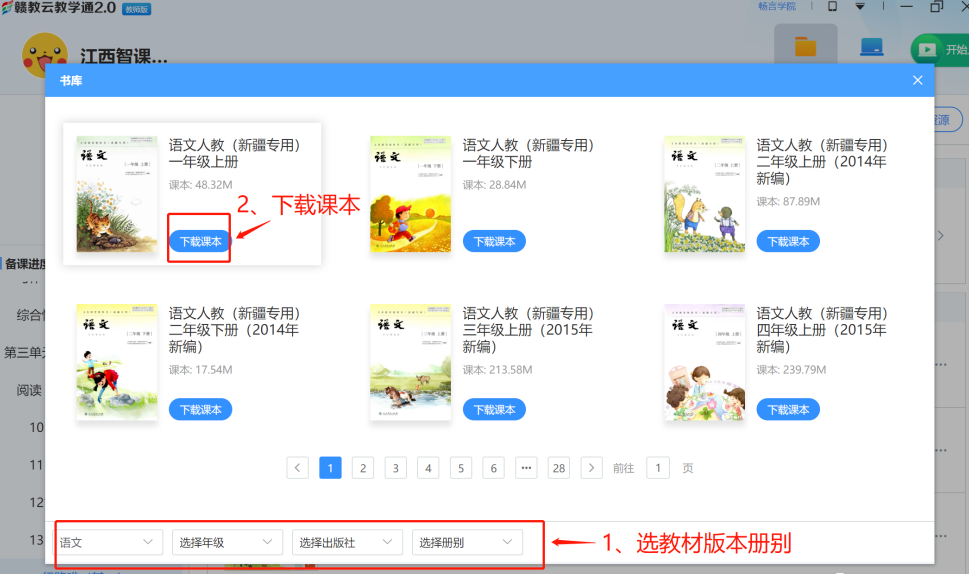The width and height of the screenshot is (969, 574).
Task: Click the 课本: 17.54M size text
Action: (200, 369)
